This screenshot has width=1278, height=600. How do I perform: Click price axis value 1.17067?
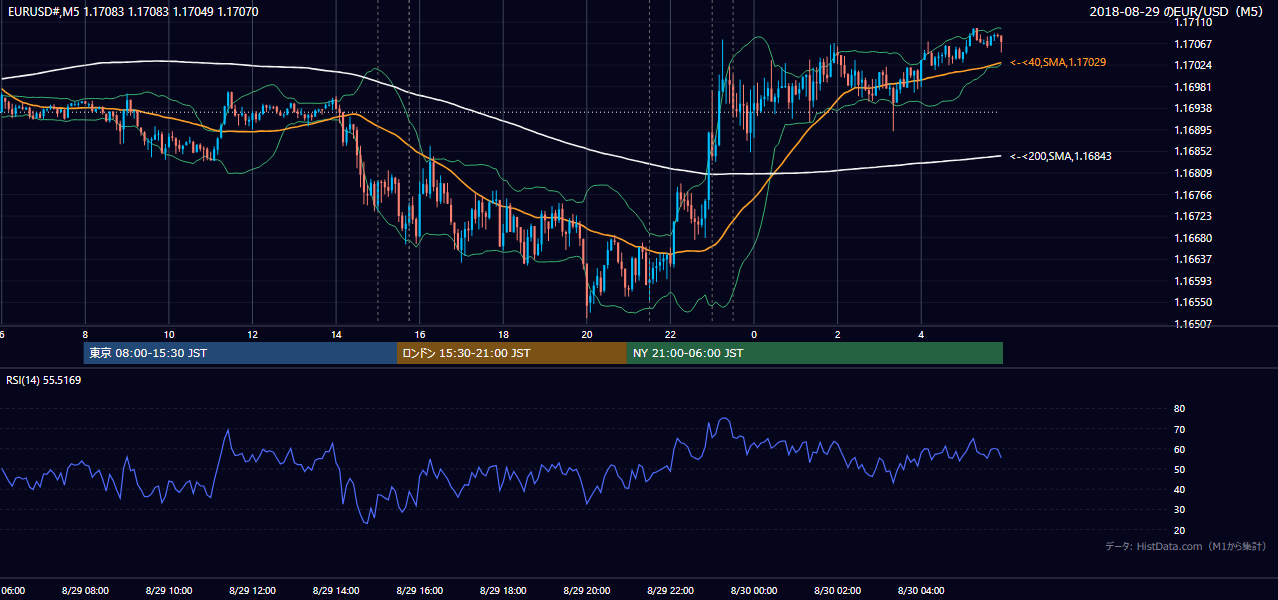coord(1194,44)
